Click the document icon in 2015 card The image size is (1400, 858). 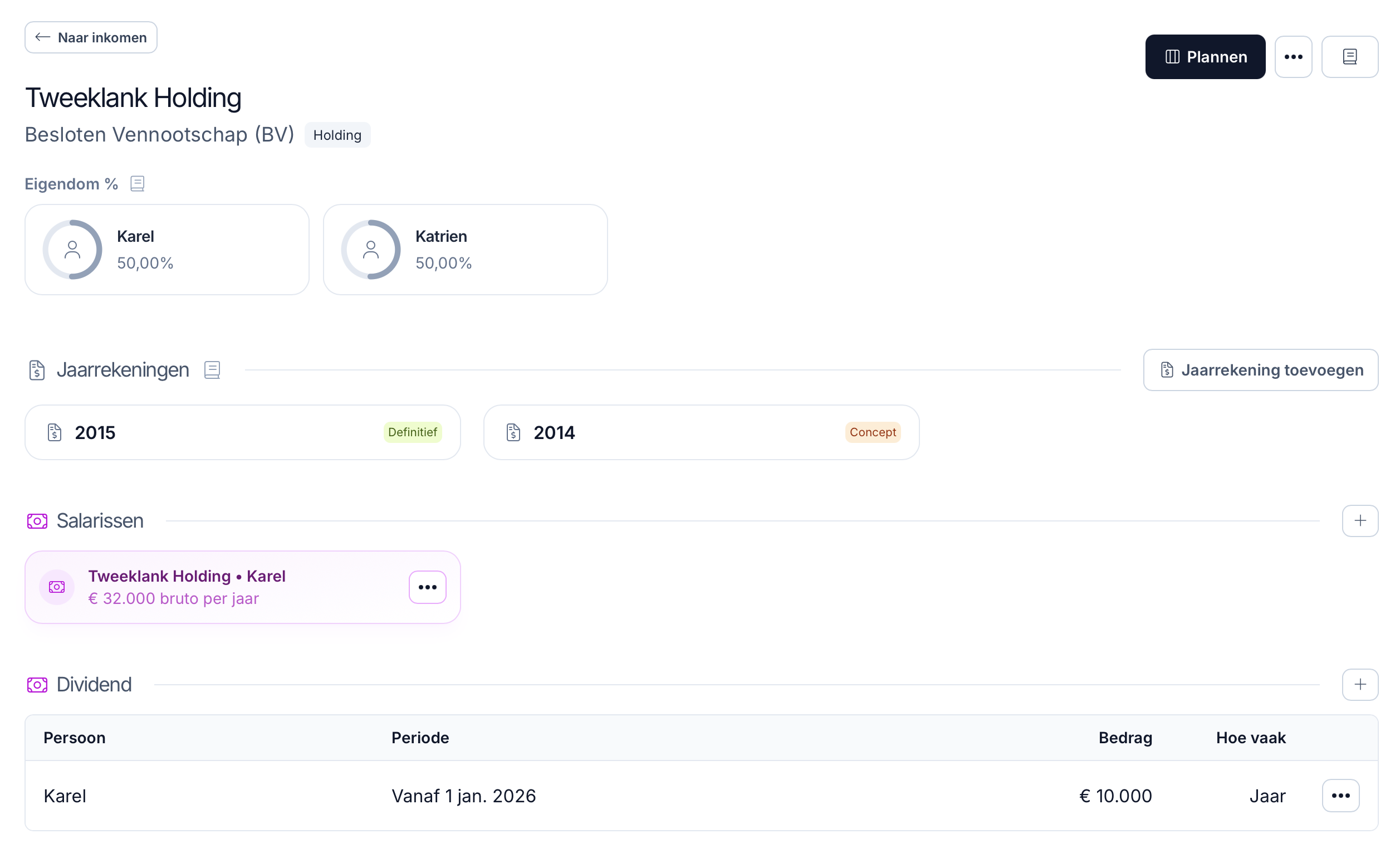click(55, 433)
